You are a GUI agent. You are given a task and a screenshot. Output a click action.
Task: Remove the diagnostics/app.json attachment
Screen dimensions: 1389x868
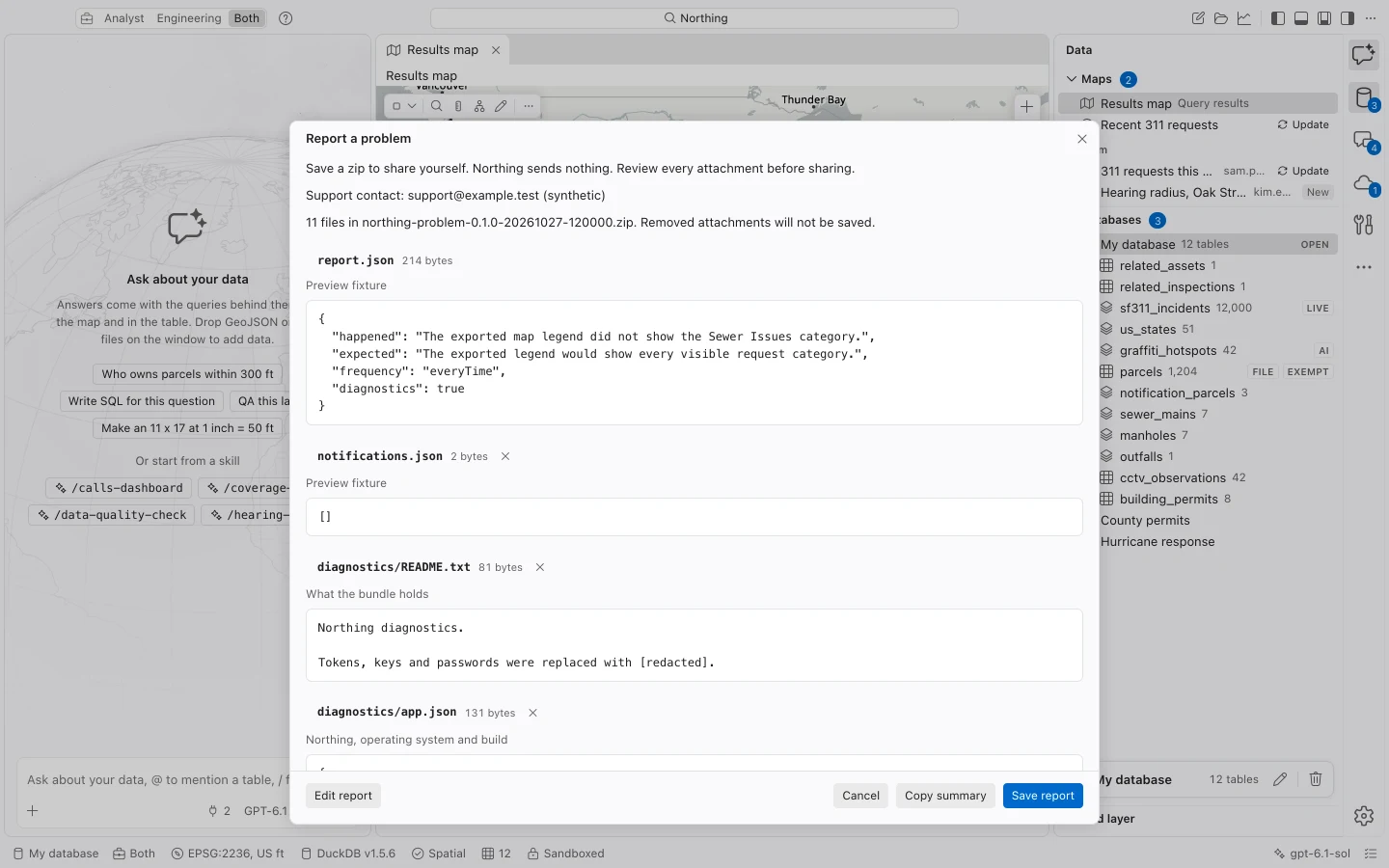click(x=532, y=713)
